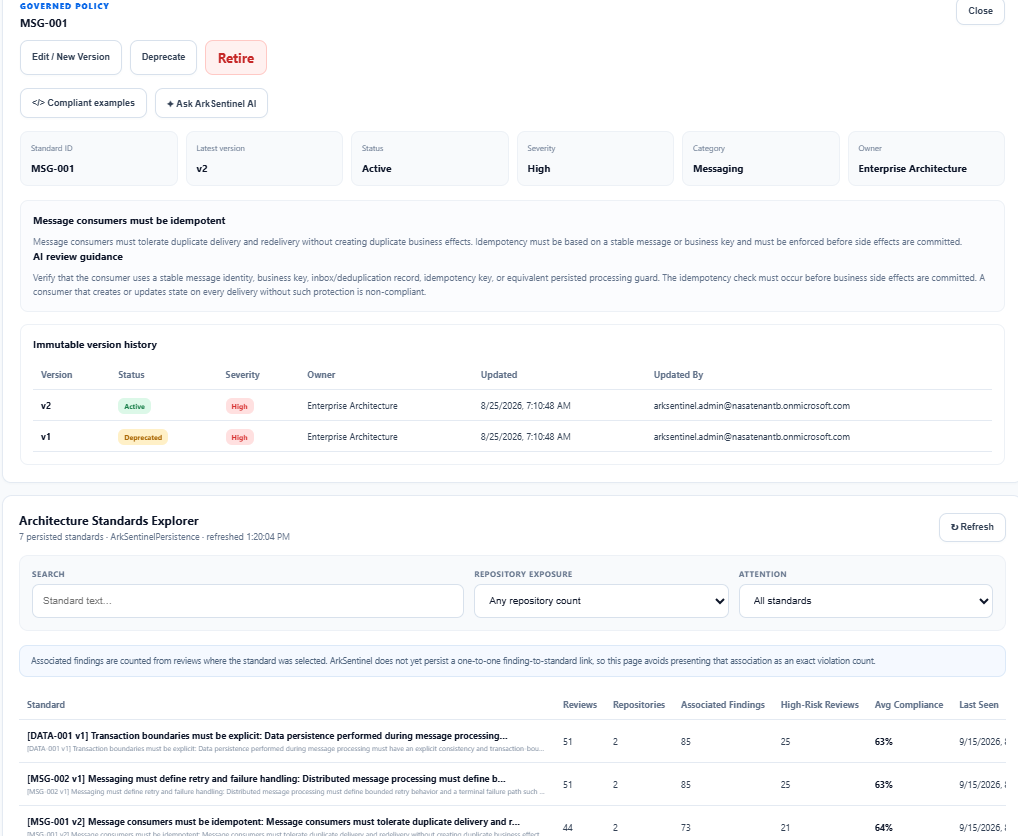Viewport: 1018px width, 836px height.
Task: Click the Avg Compliance column header
Action: tap(908, 705)
